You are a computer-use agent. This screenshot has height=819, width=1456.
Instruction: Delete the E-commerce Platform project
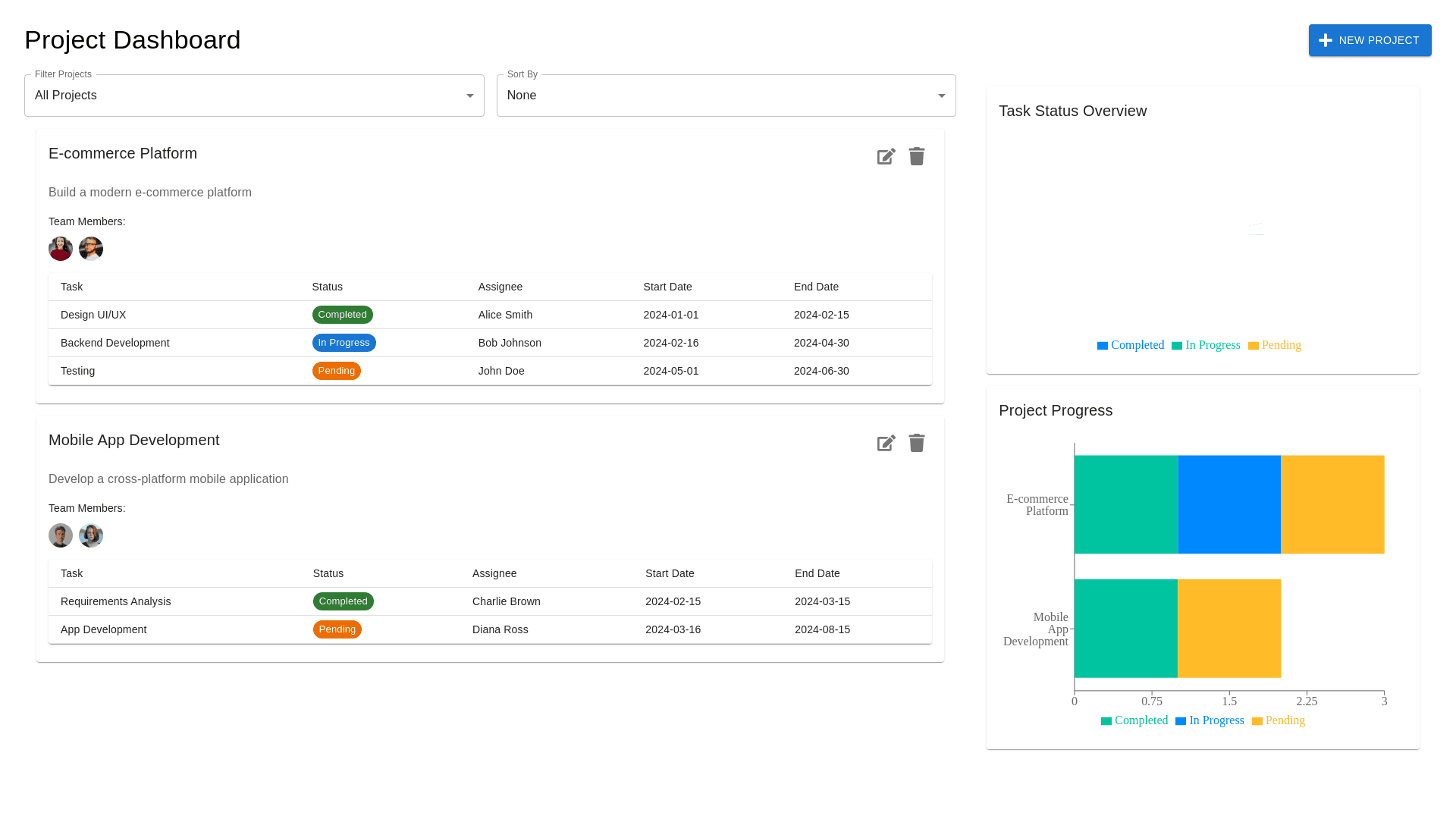pyautogui.click(x=917, y=156)
